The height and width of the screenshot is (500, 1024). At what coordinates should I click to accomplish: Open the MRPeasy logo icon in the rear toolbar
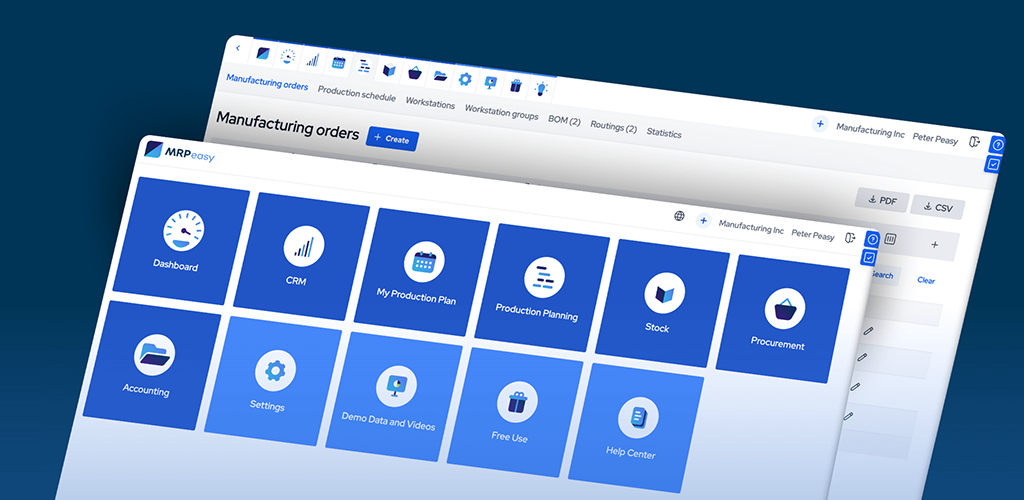click(x=263, y=54)
